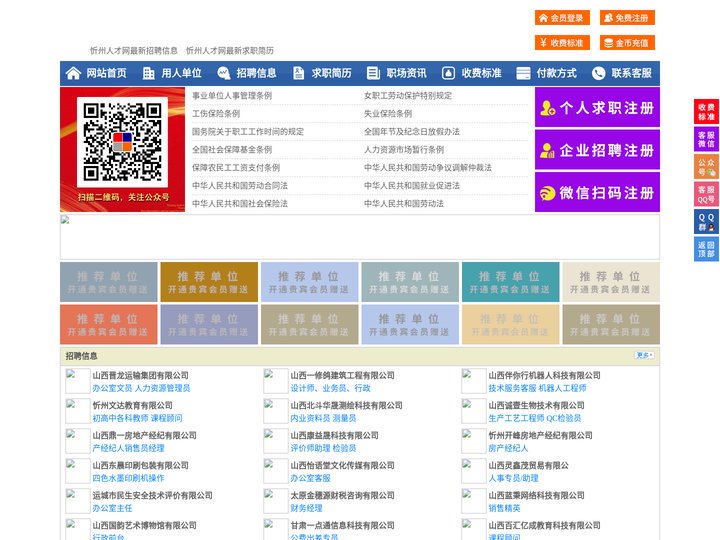The width and height of the screenshot is (720, 540).
Task: Click the card icon beside 付款方式
Action: pyautogui.click(x=523, y=73)
